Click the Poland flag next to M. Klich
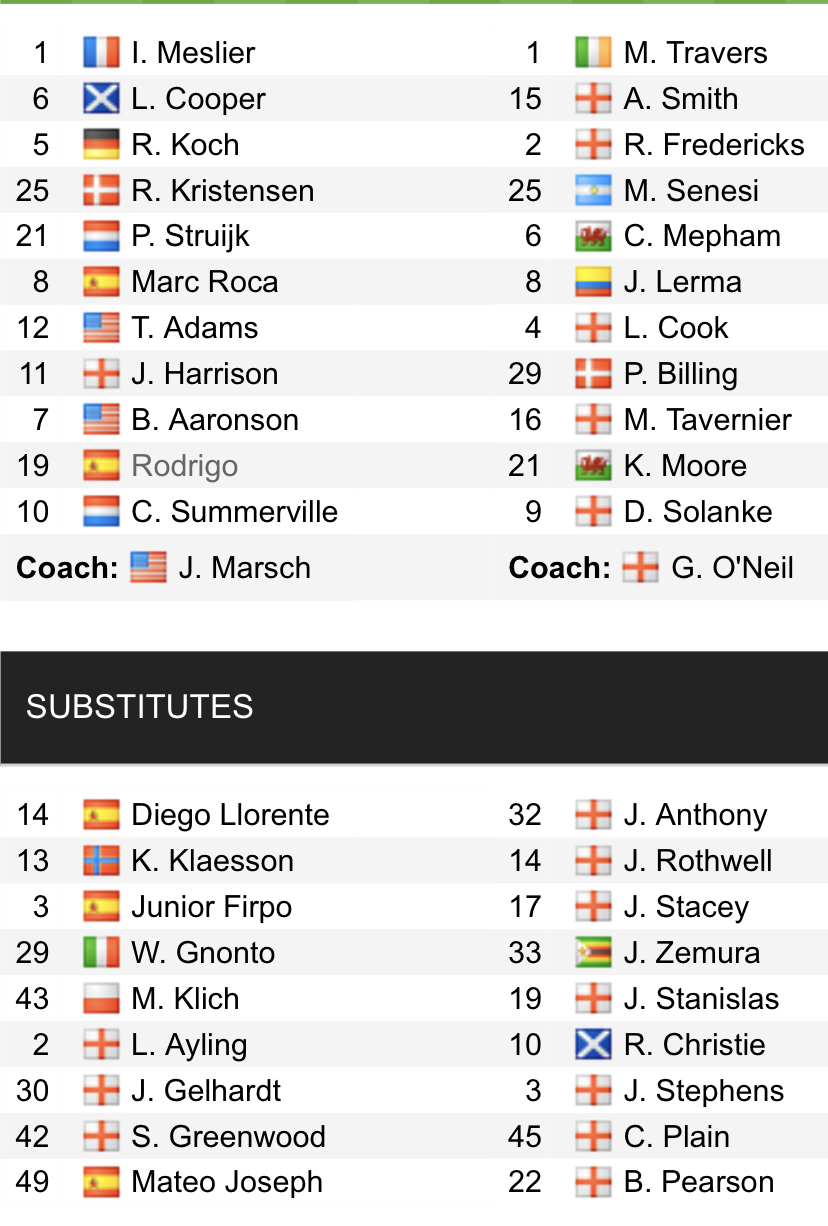828x1226 pixels. pos(101,999)
